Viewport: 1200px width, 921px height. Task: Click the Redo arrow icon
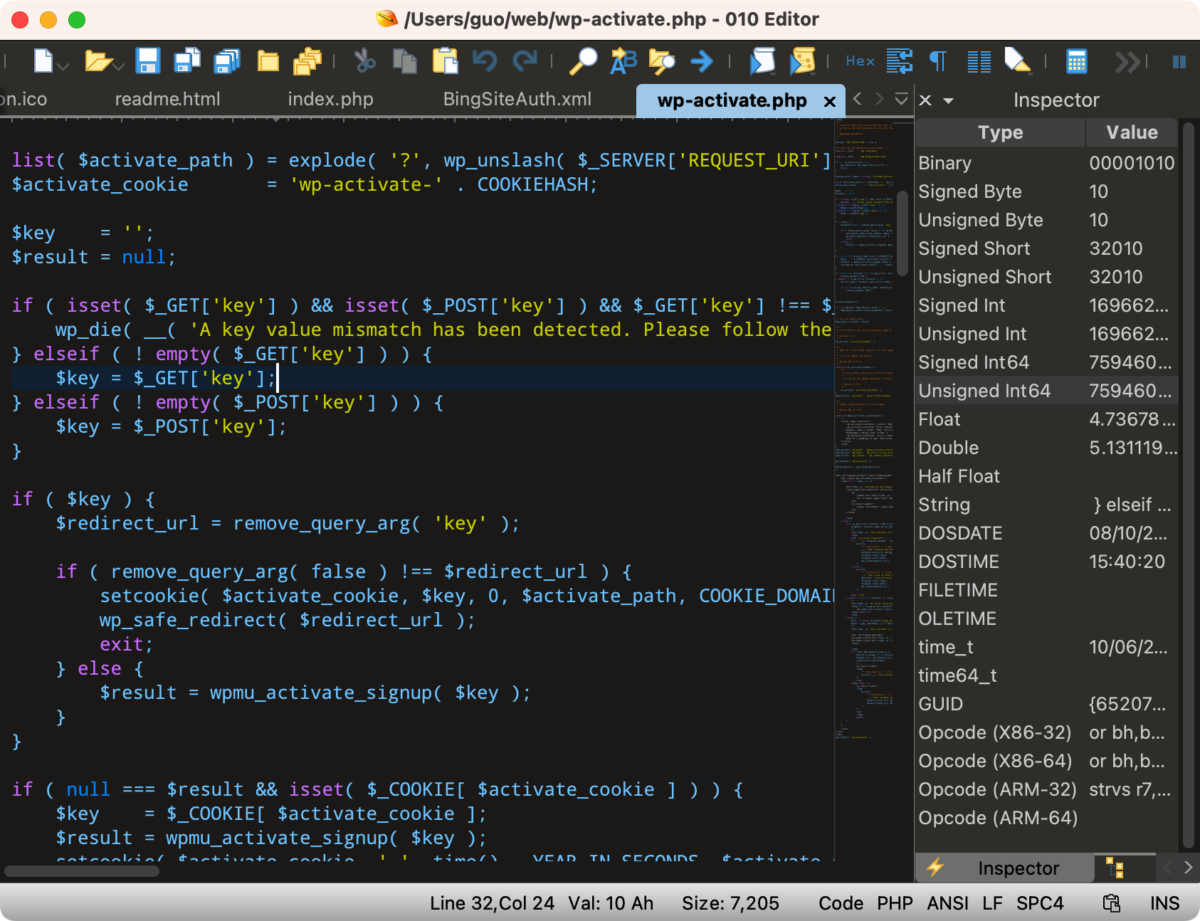[525, 61]
